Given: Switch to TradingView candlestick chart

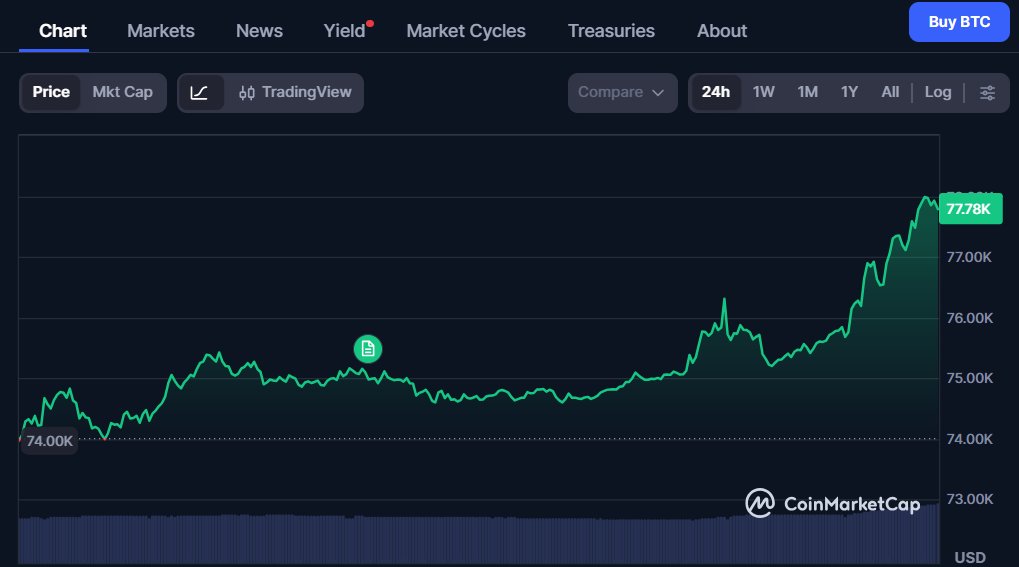Looking at the screenshot, I should [295, 92].
